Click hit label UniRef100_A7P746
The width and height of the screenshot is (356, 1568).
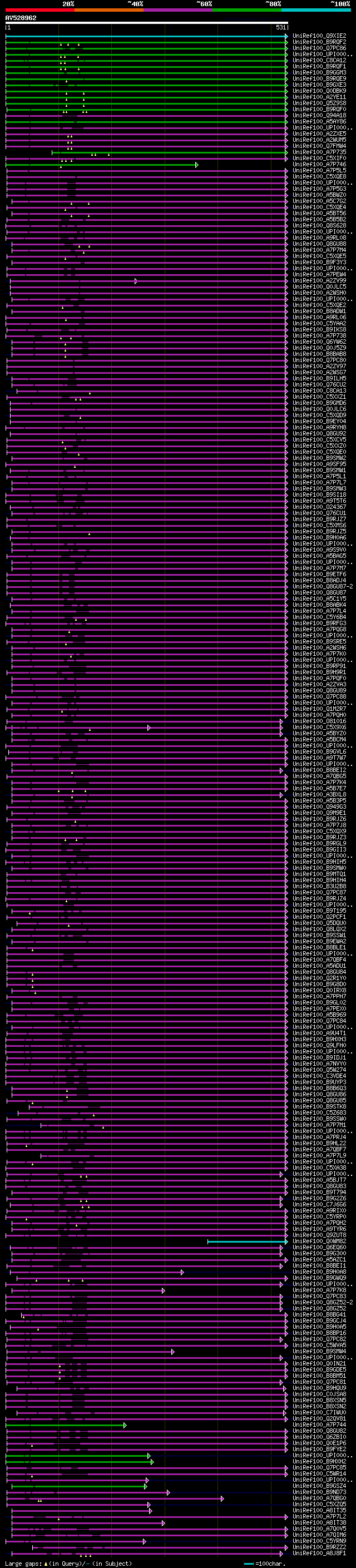pyautogui.click(x=319, y=164)
